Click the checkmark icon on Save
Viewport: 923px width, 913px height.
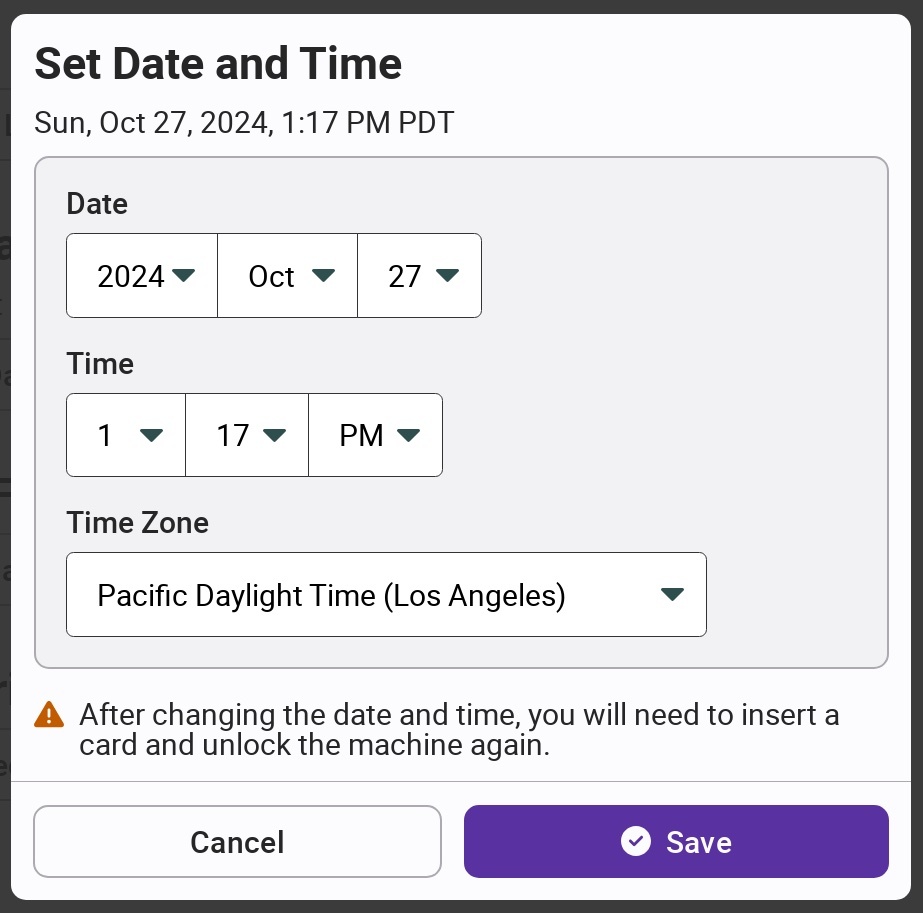pos(635,841)
